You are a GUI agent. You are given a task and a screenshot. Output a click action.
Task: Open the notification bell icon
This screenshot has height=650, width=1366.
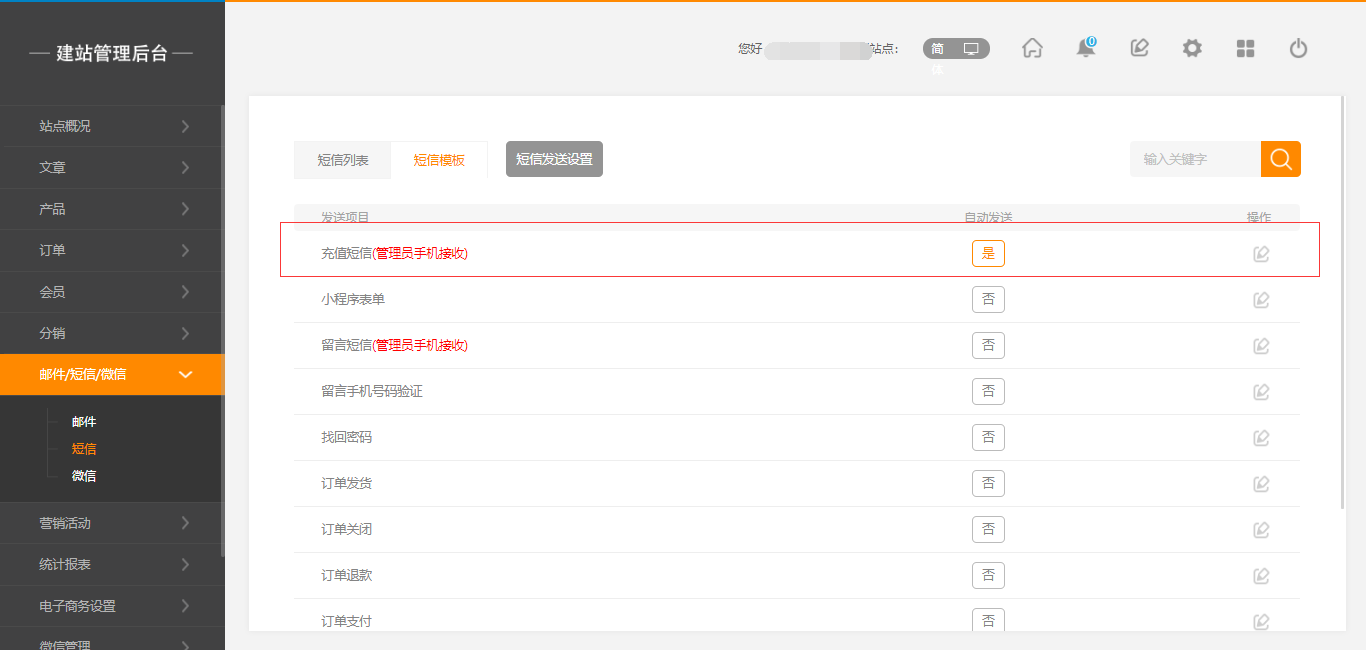pyautogui.click(x=1085, y=48)
